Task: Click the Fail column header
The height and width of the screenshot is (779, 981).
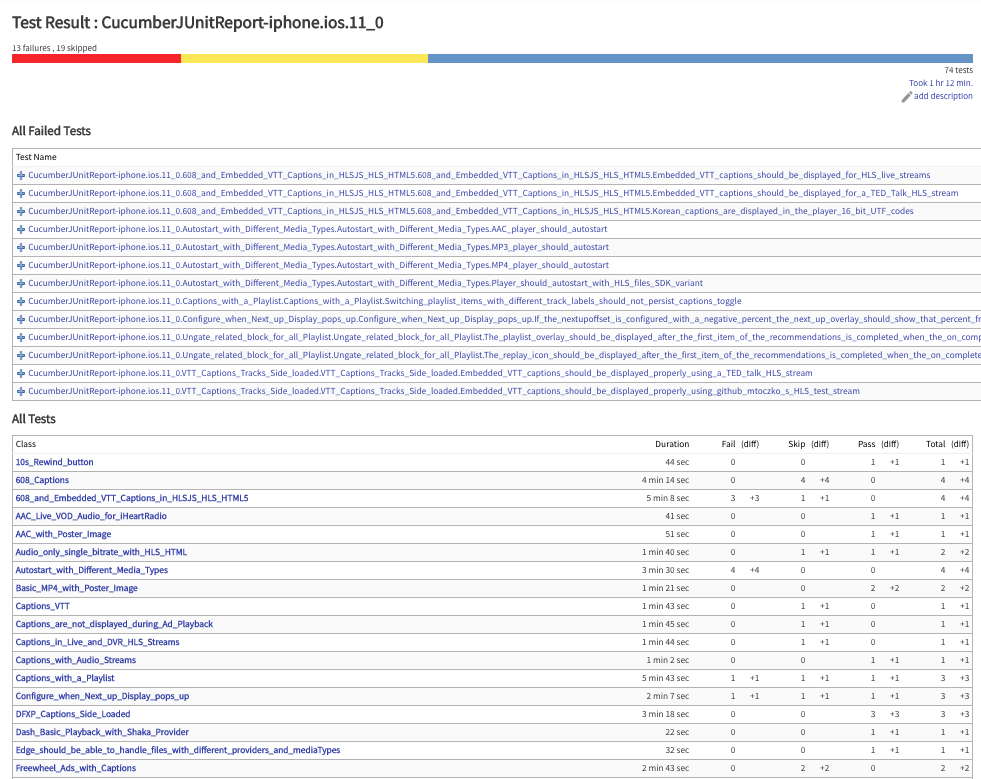Action: click(x=728, y=444)
